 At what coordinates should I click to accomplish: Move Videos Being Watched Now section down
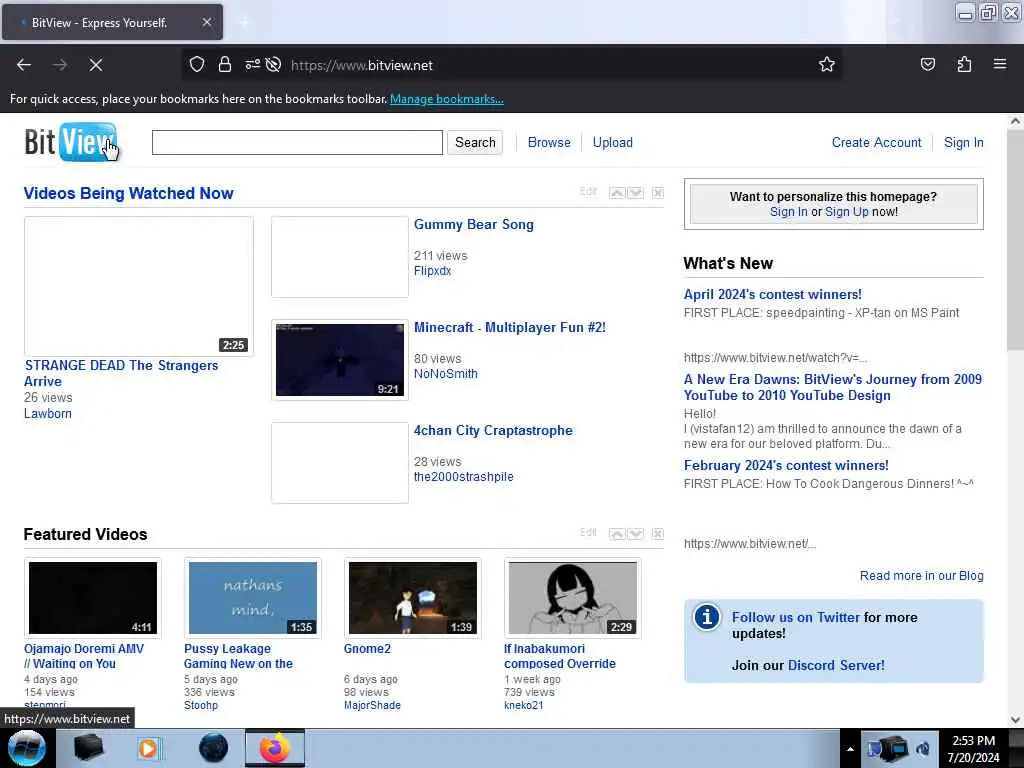pos(635,193)
